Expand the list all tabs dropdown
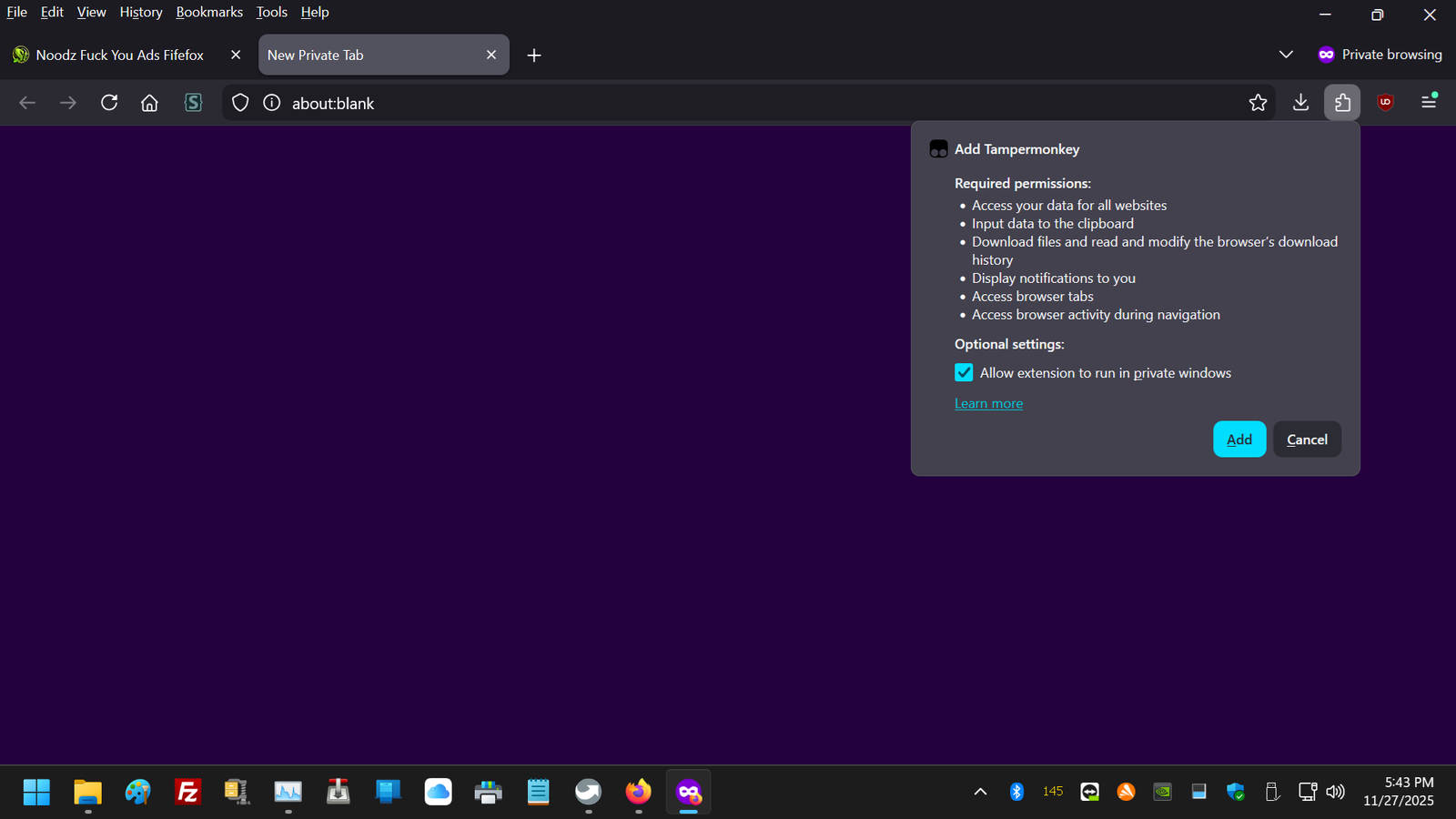The image size is (1456, 819). tap(1286, 55)
